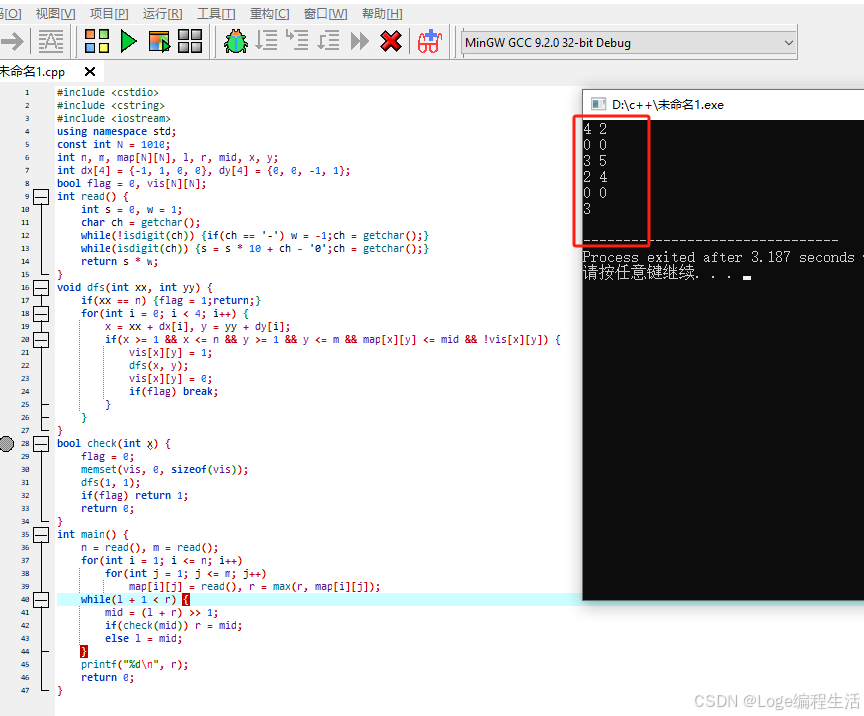The image size is (864, 716).
Task: Click the Compile and Run icon
Action: (160, 41)
